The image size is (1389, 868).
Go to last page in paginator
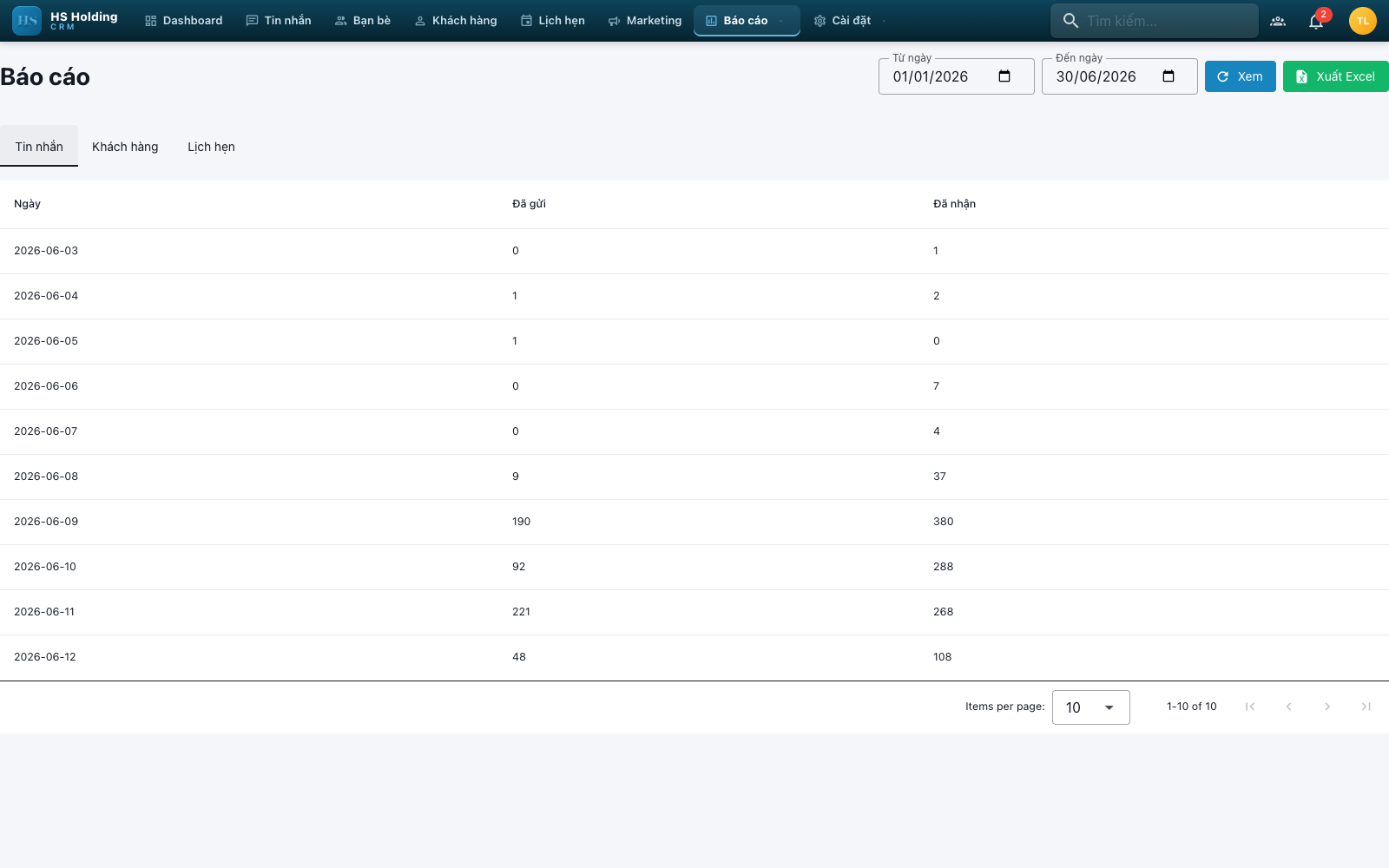coord(1366,707)
